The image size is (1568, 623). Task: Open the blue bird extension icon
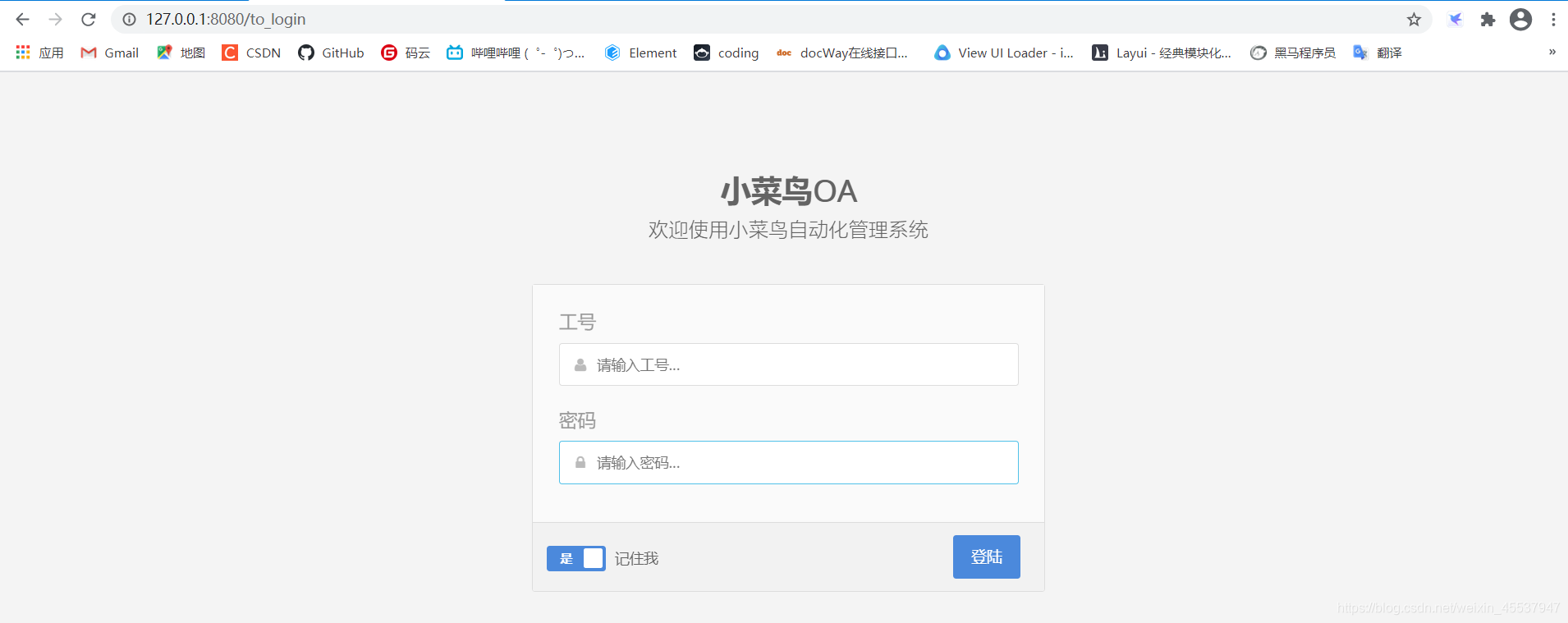(1456, 19)
